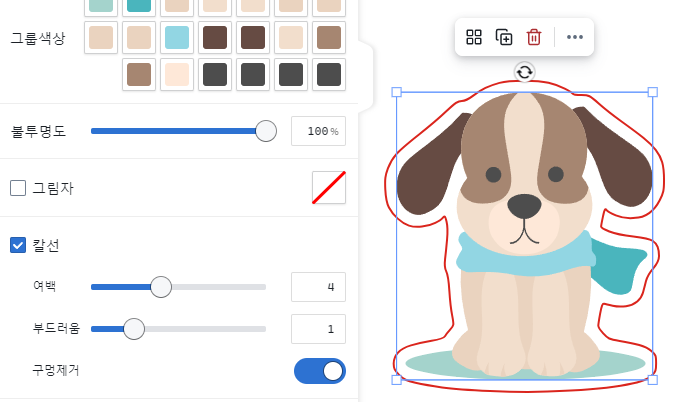
Task: Open the 그림자 color swatch with red slash
Action: tap(329, 188)
